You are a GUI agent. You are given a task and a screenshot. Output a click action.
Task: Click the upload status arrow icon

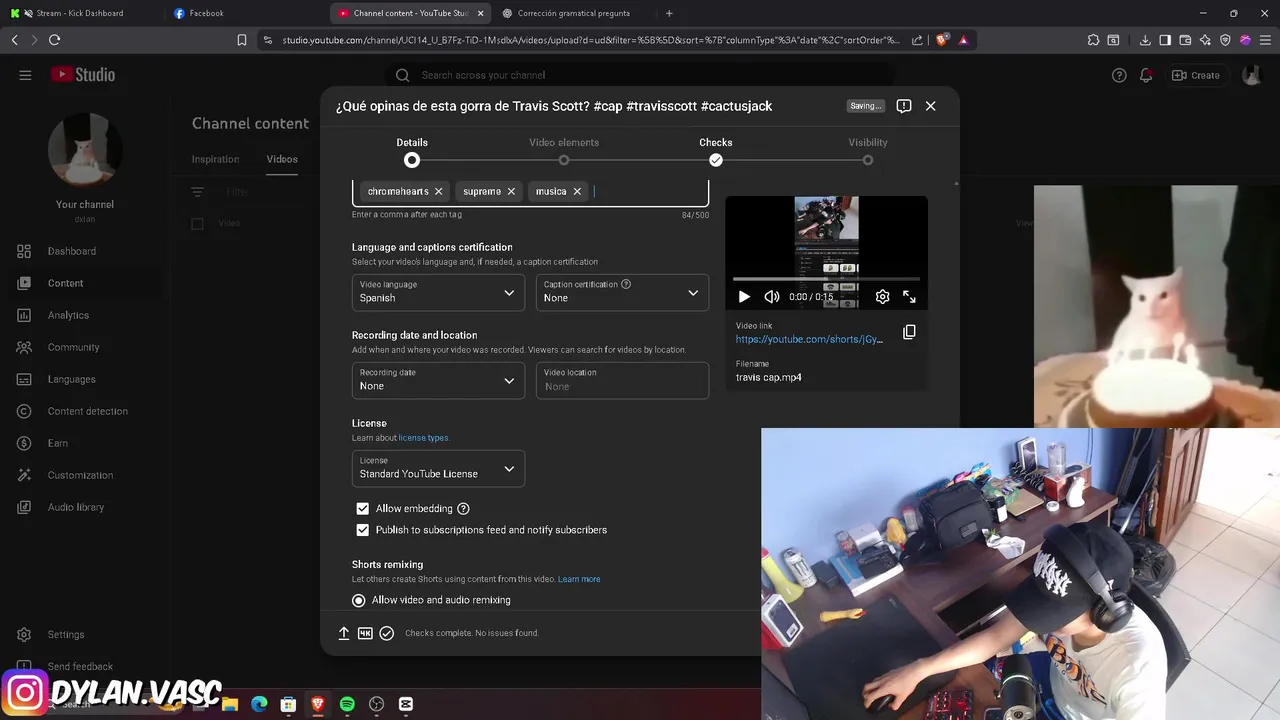(x=344, y=633)
